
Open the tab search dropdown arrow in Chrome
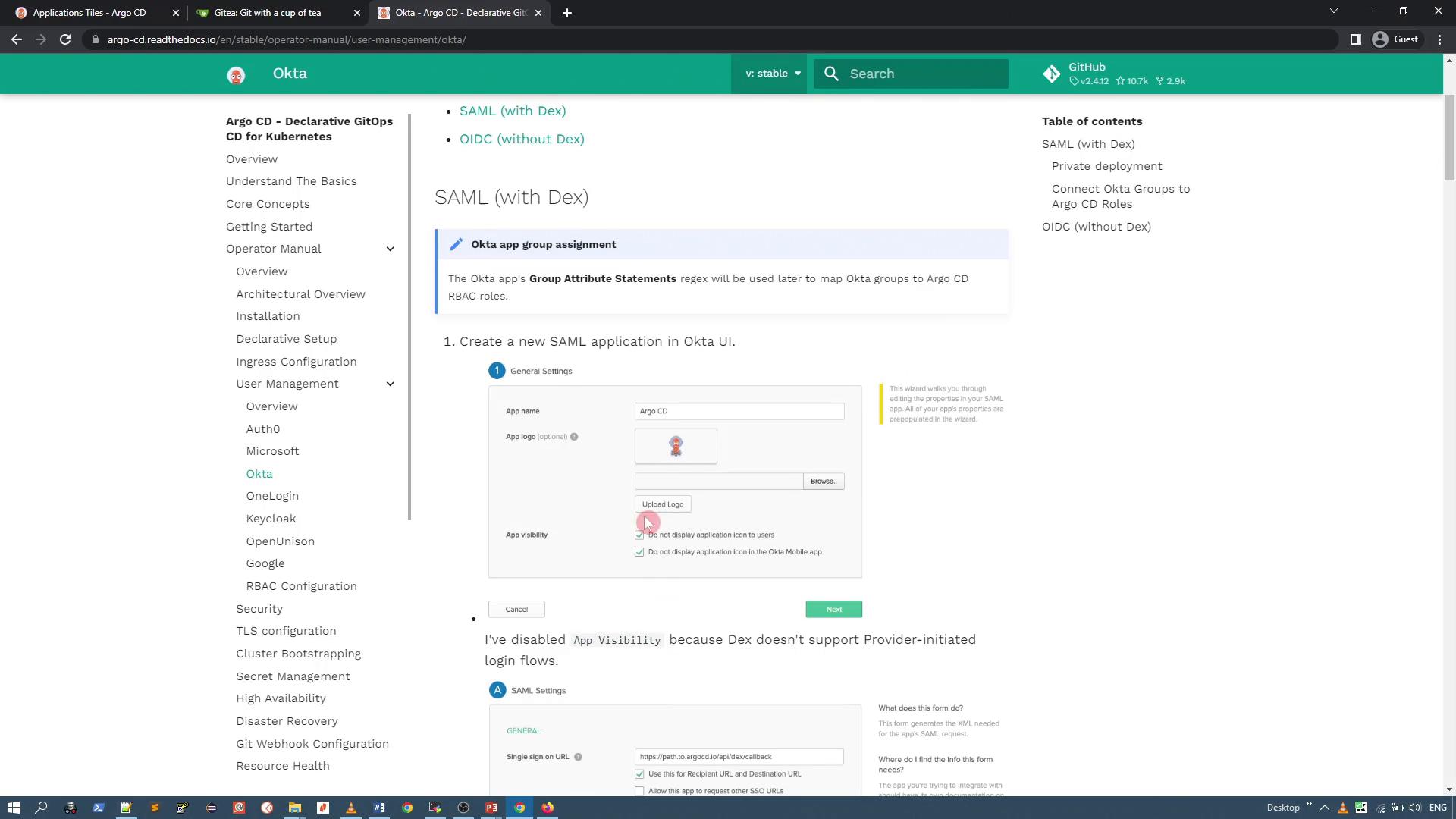[x=1334, y=11]
